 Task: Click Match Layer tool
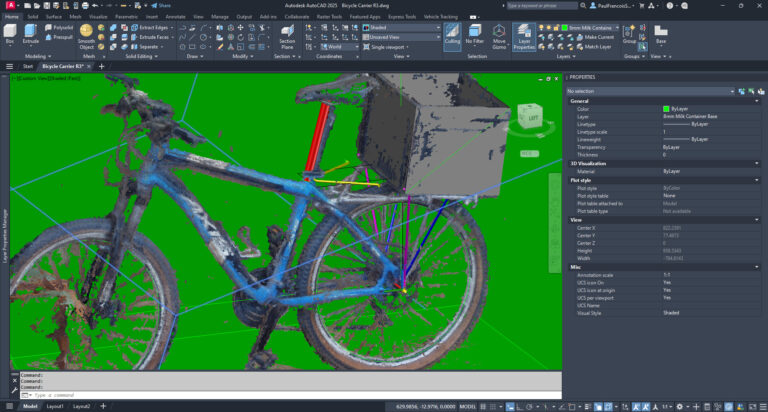594,47
